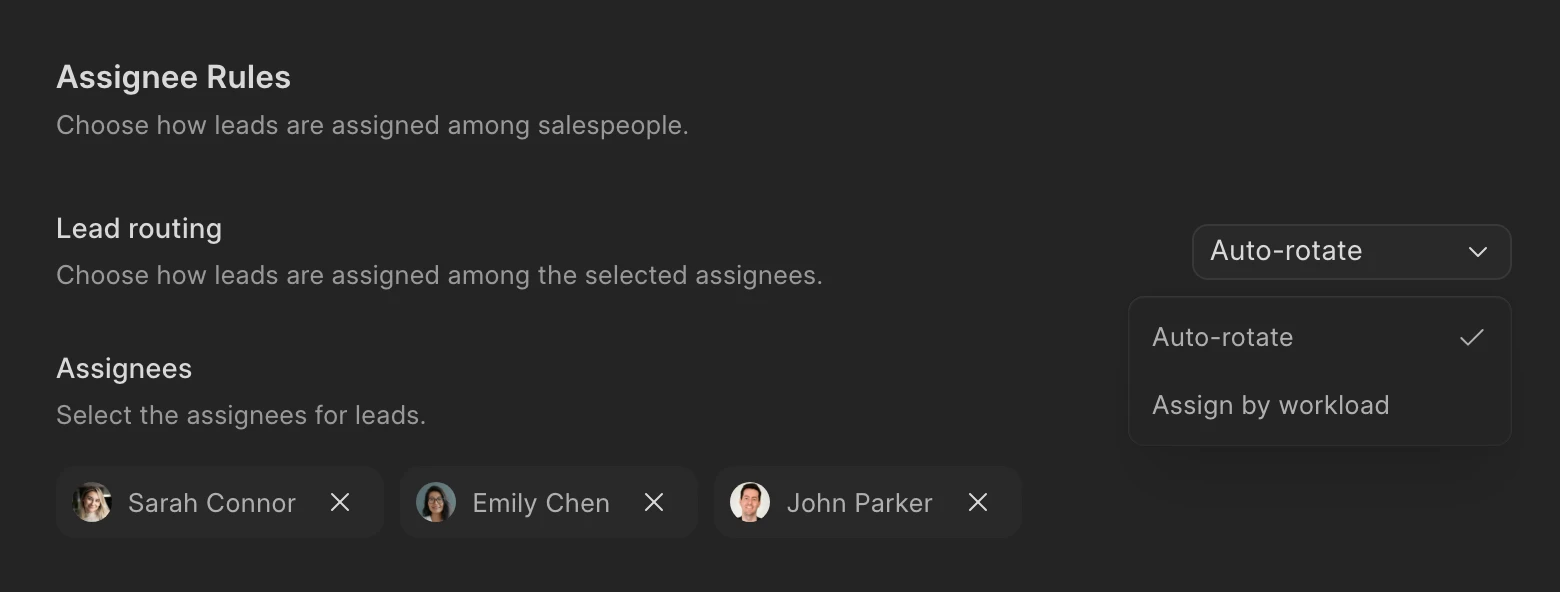Click the Emily Chen name chip
Image resolution: width=1560 pixels, height=592 pixels.
pos(548,502)
